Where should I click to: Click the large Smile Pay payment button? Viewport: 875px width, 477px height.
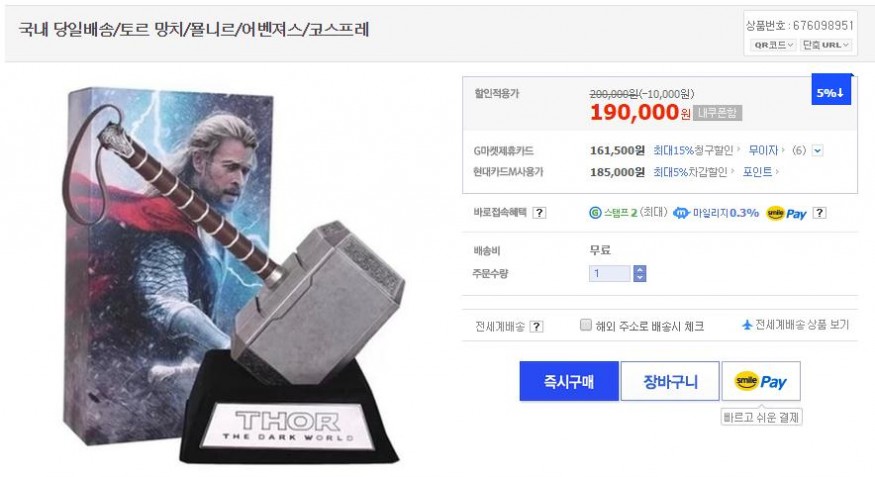tap(761, 381)
